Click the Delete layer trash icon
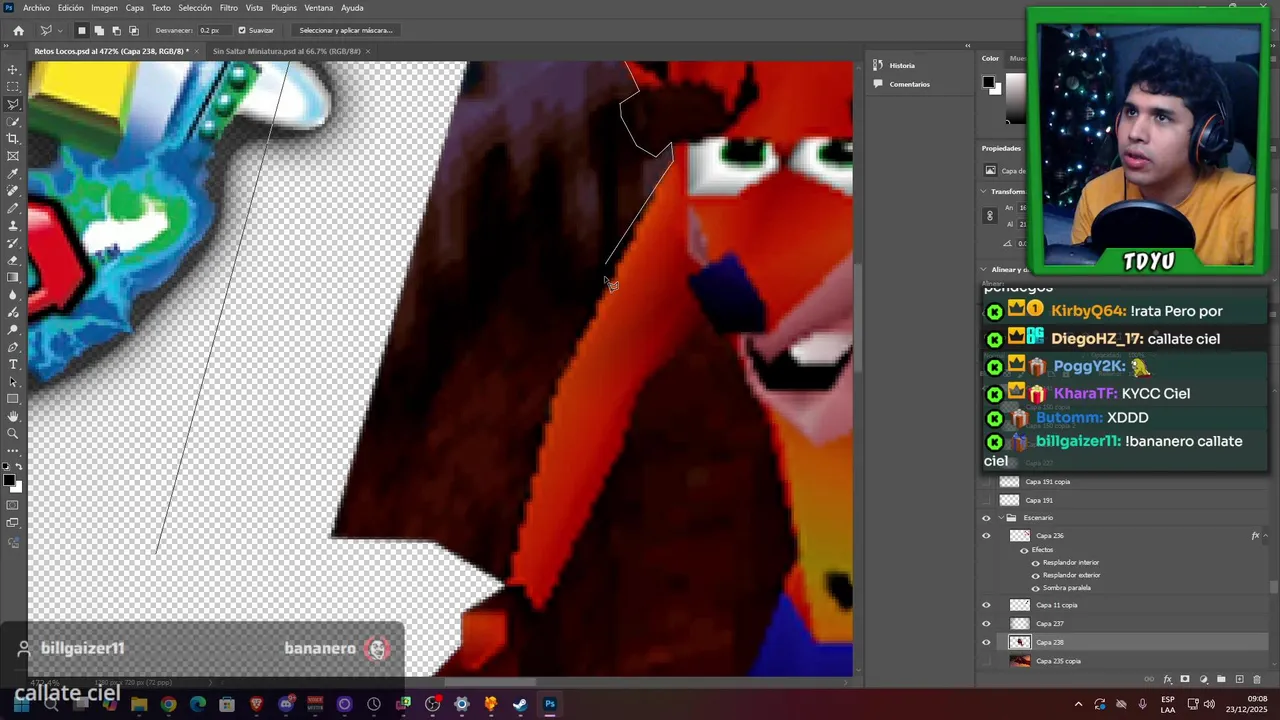 (1258, 680)
